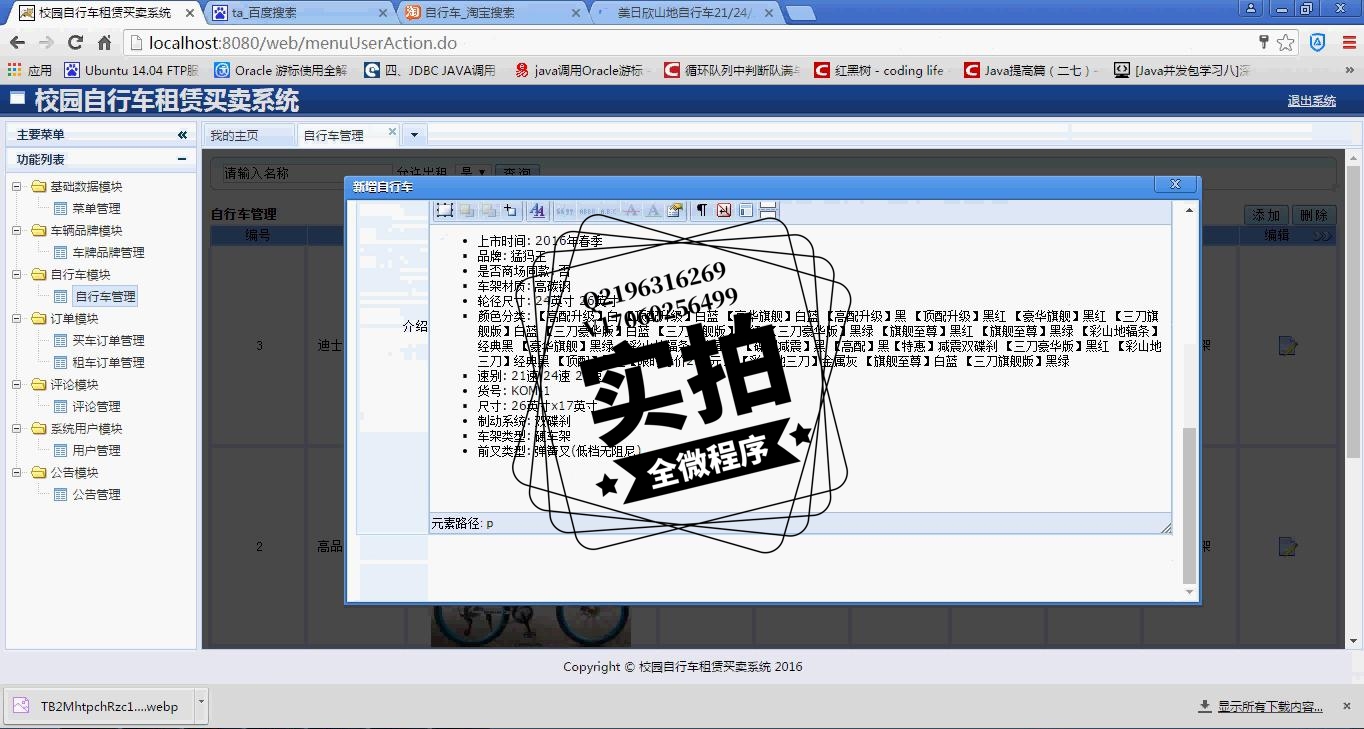Click the 添加 button behind the dialog
The width and height of the screenshot is (1364, 729).
point(1266,215)
